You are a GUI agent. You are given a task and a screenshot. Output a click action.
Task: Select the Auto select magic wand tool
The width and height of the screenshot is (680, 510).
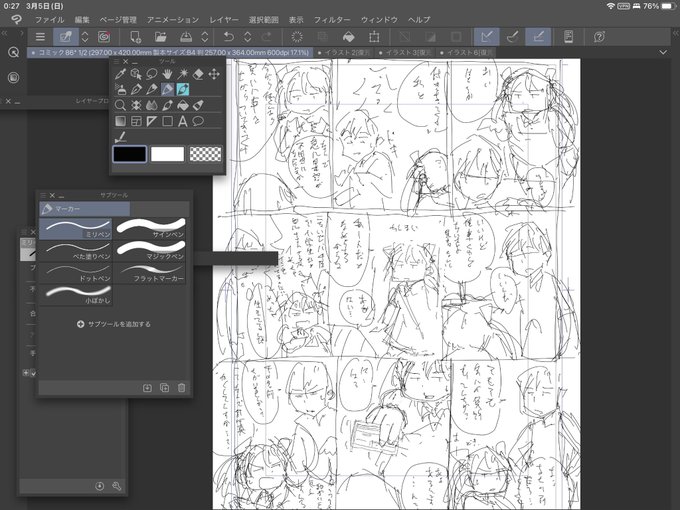tap(183, 74)
